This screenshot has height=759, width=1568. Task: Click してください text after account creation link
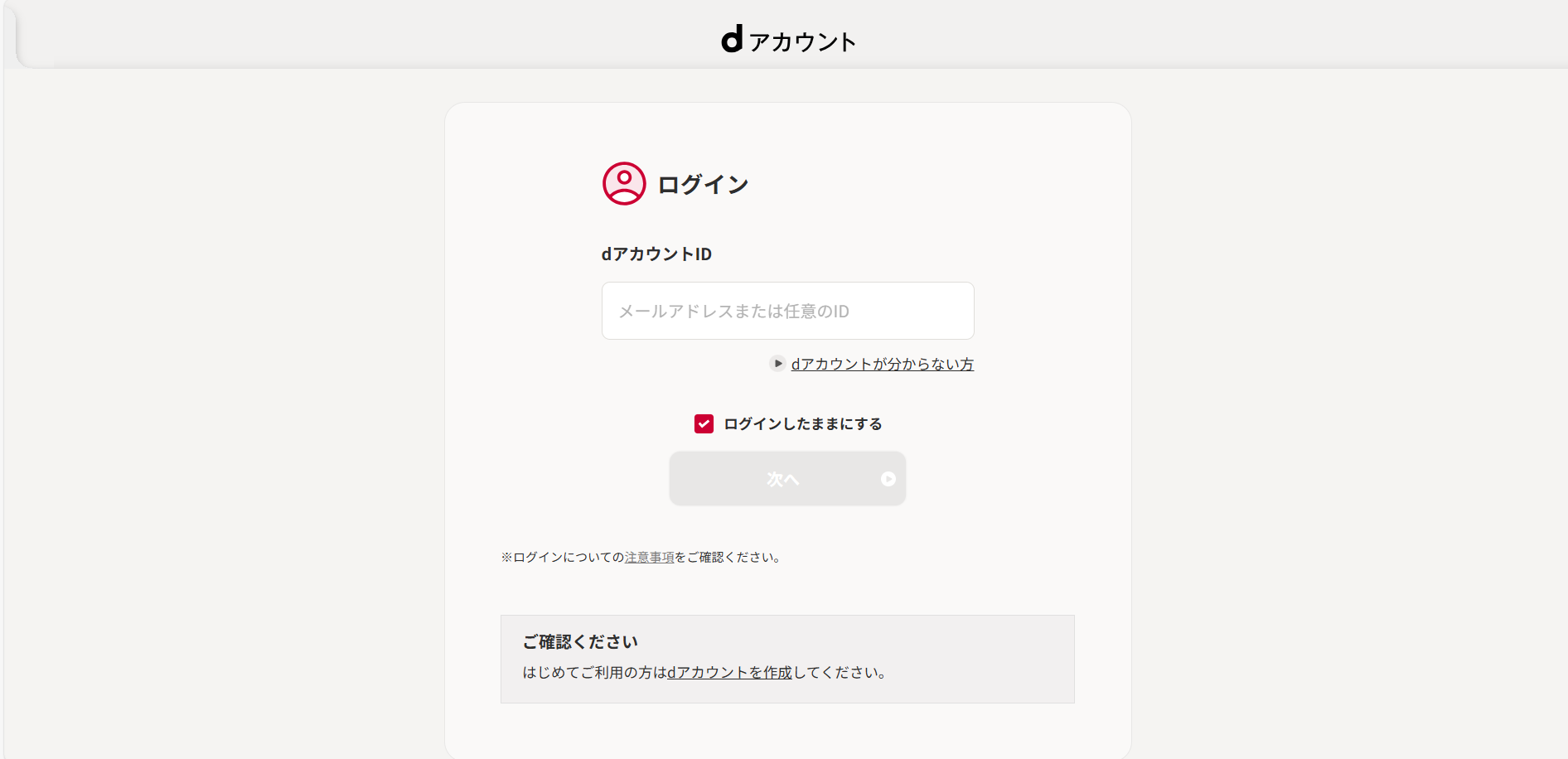(840, 673)
